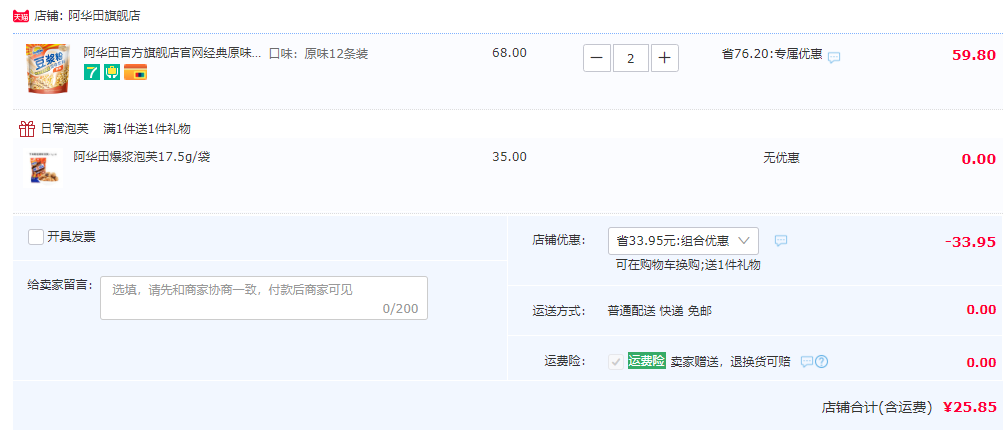Select the unit price 68.00
Viewport: 1004px width, 430px height.
tap(510, 53)
